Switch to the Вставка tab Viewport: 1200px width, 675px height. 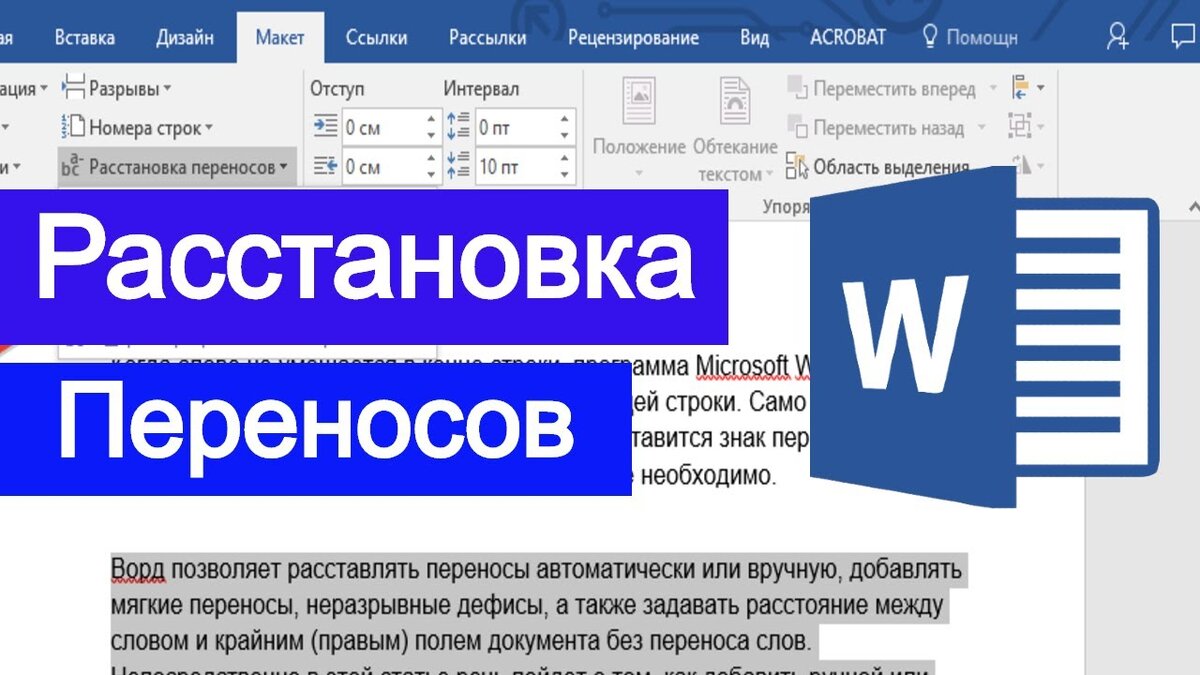point(84,38)
